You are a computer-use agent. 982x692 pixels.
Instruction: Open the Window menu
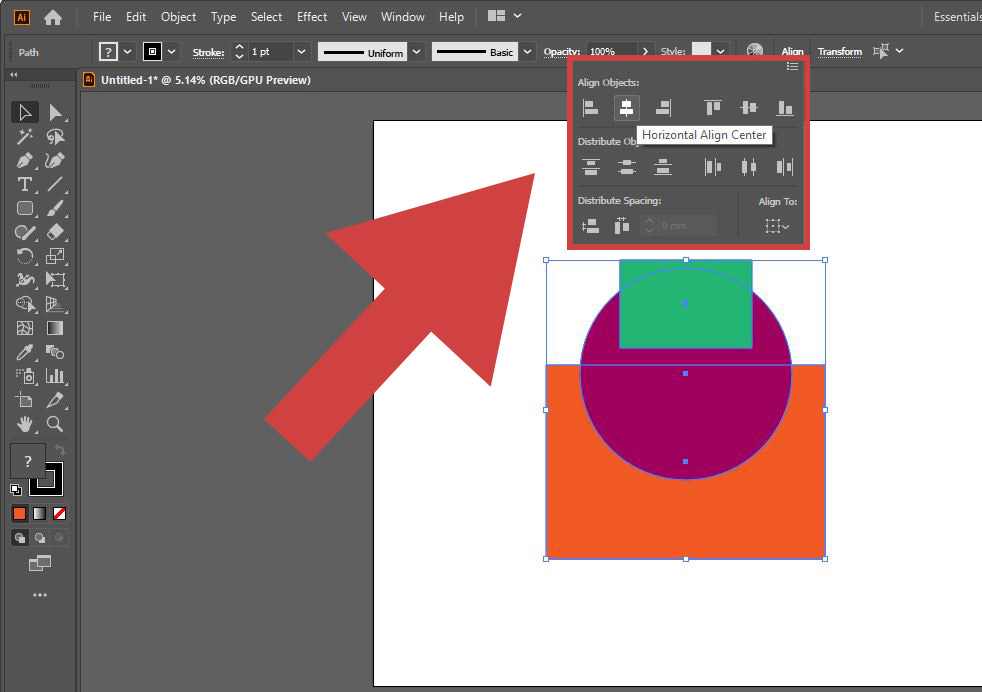point(403,17)
